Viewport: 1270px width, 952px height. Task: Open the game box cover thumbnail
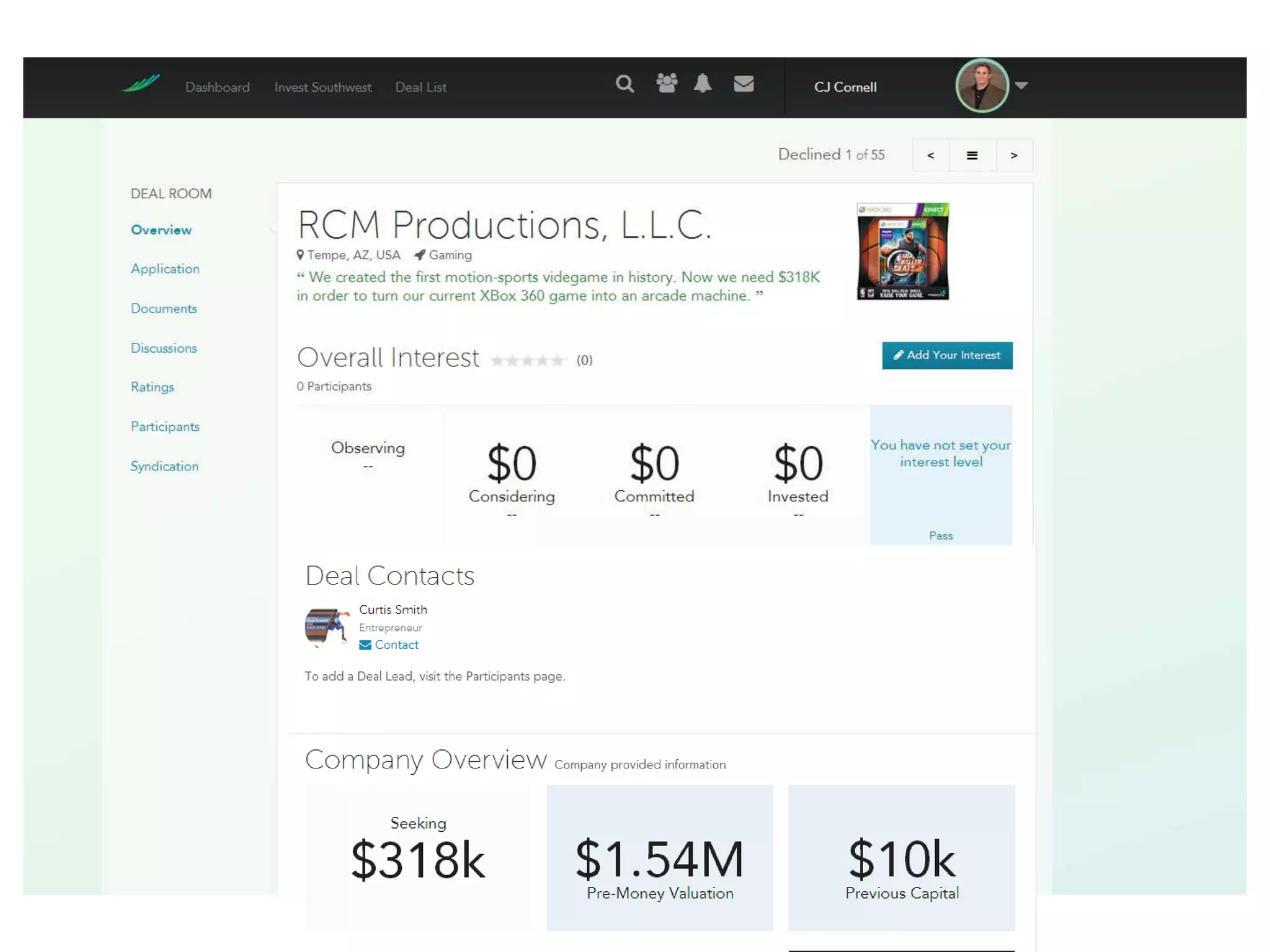point(902,252)
